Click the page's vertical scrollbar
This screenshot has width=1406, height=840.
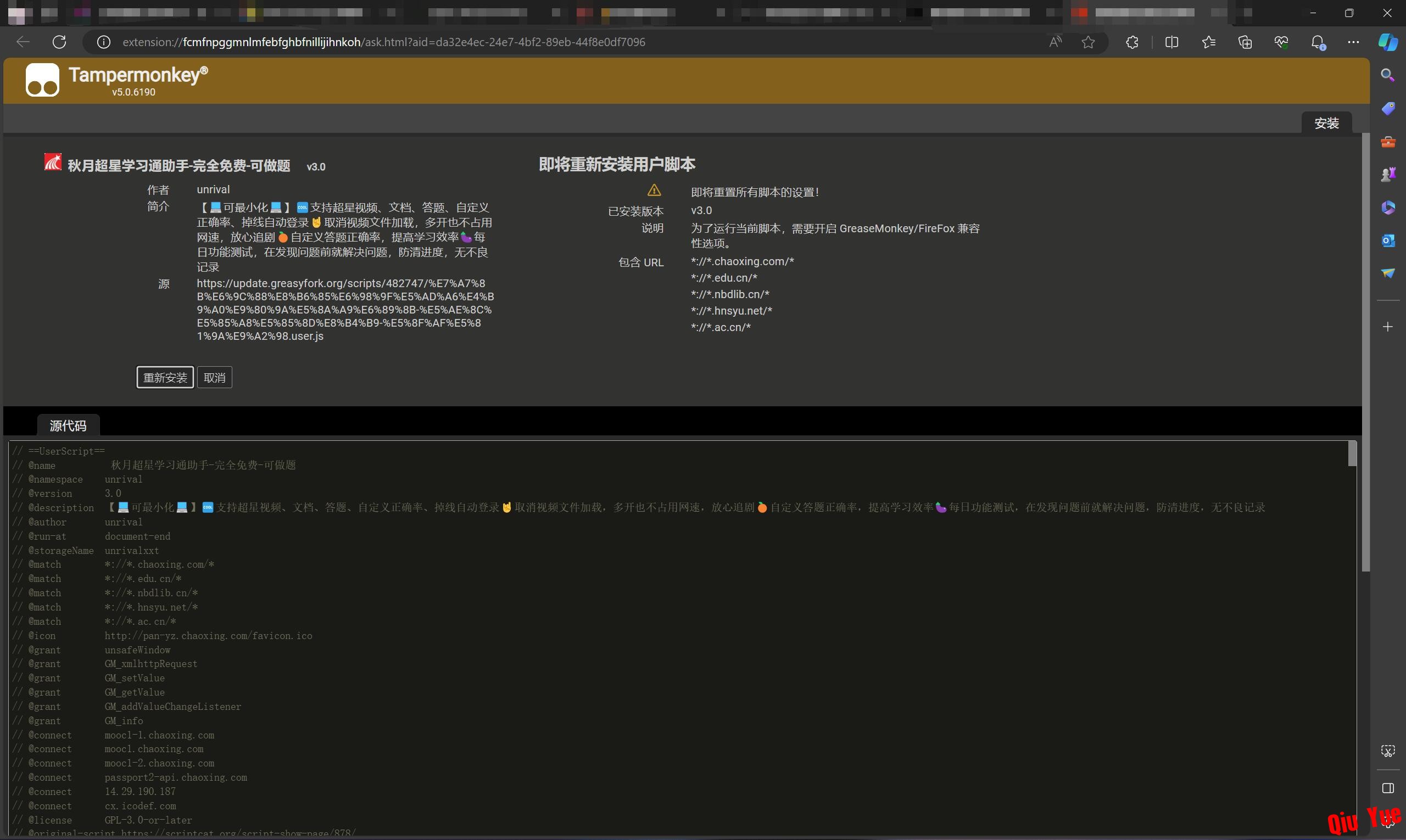pos(1366,351)
